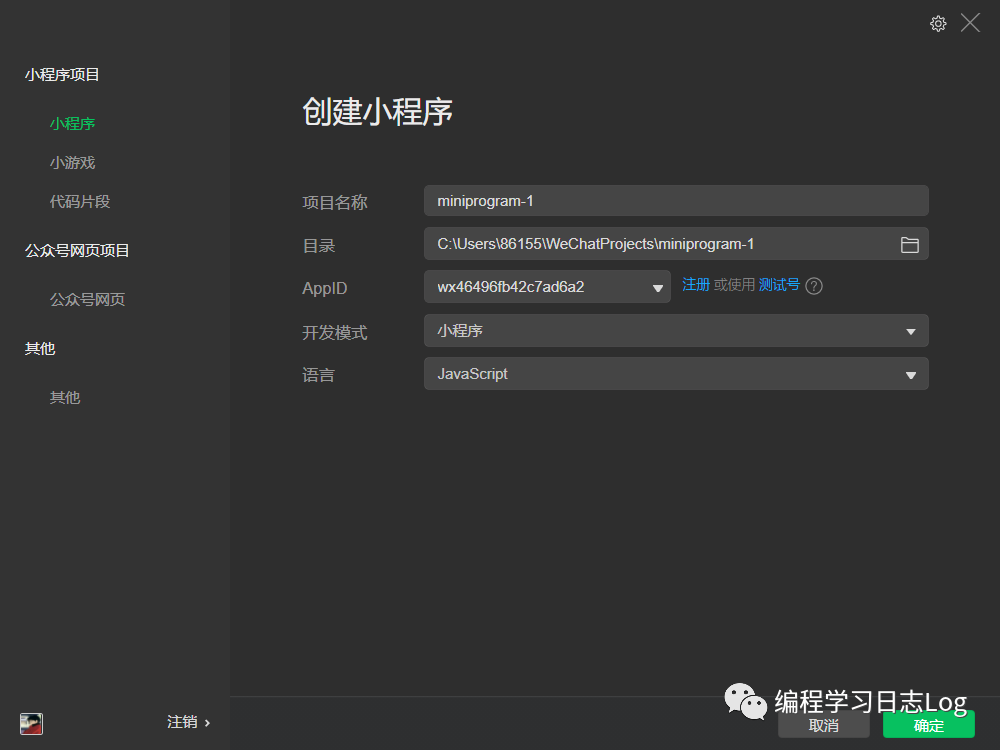
Task: Show AppID help question mark icon
Action: click(x=814, y=286)
